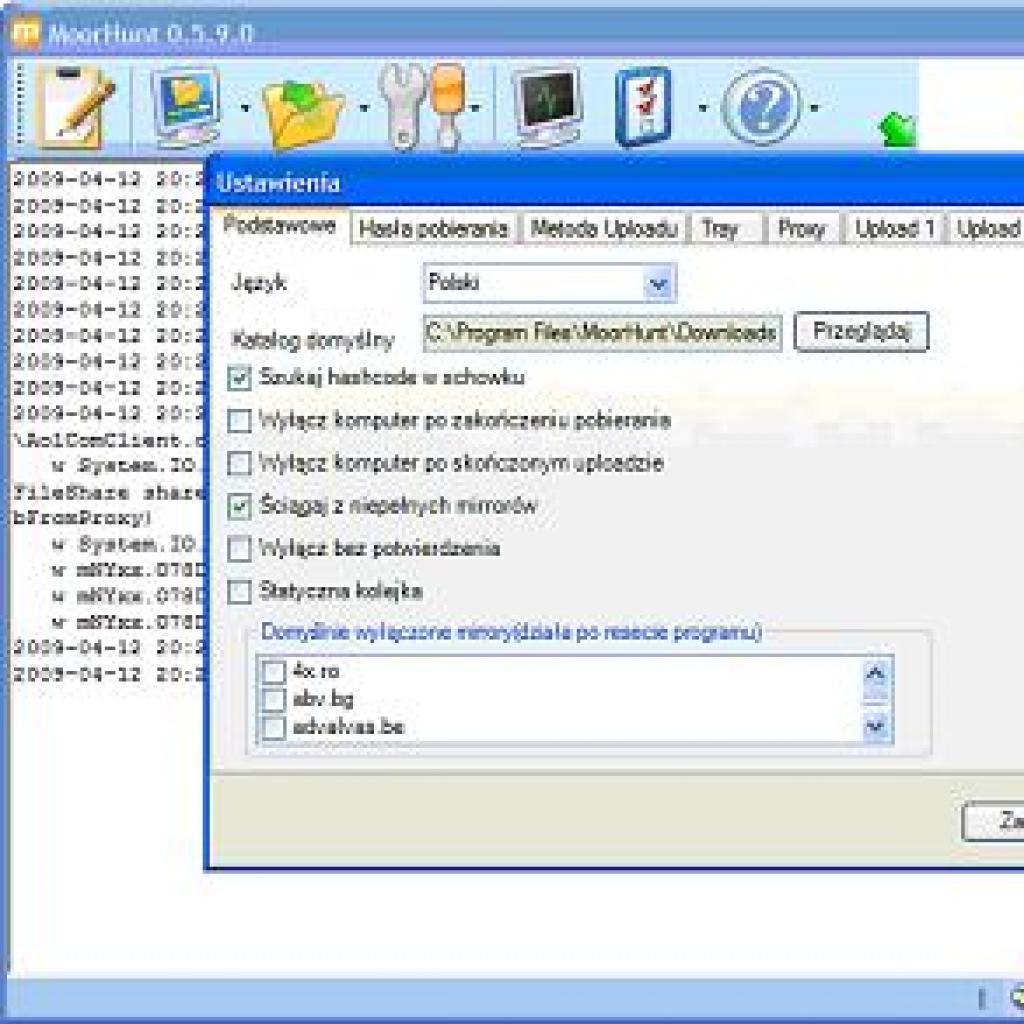
Task: Click the black monitor activity graph icon
Action: tap(547, 106)
